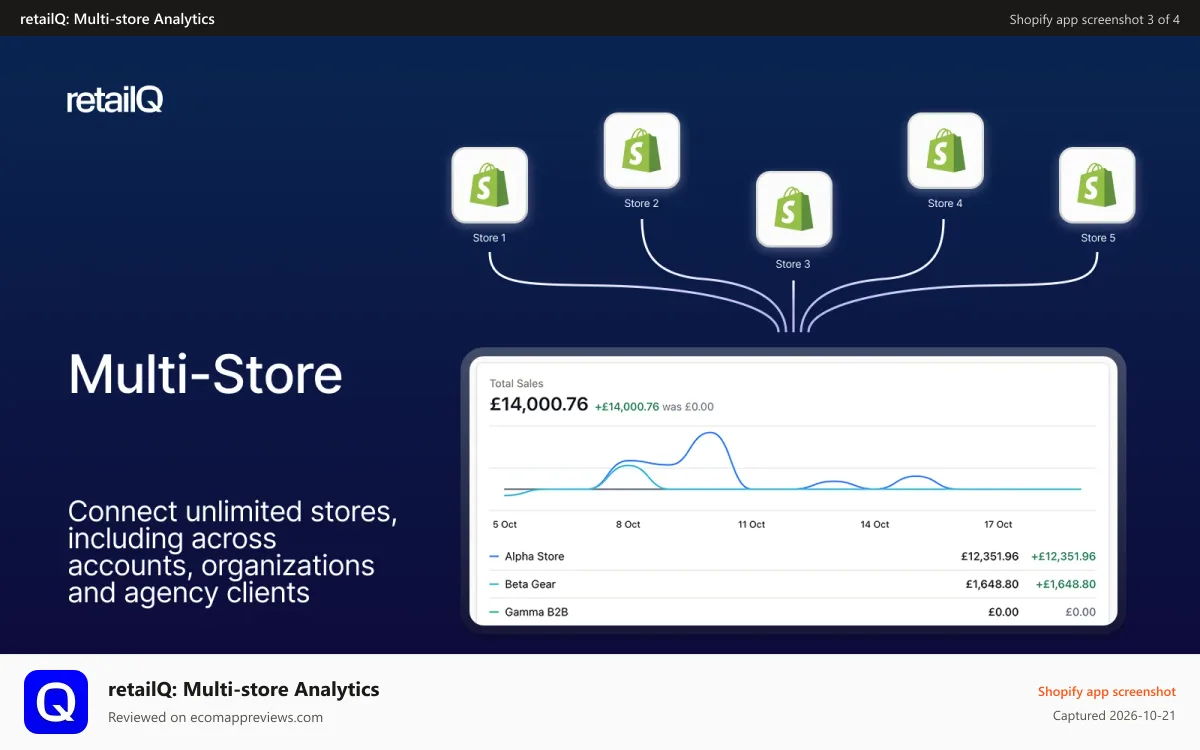The width and height of the screenshot is (1200, 750).
Task: Click the Store 5 Shopify bag icon
Action: pos(1097,185)
